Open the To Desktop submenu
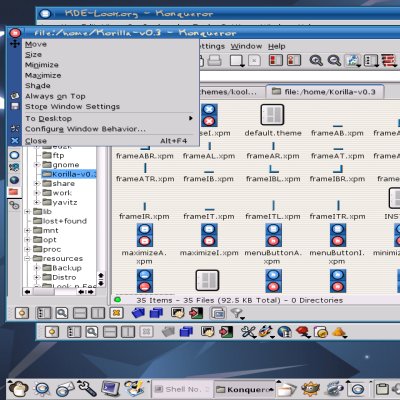Image resolution: width=400 pixels, height=400 pixels. coord(111,119)
